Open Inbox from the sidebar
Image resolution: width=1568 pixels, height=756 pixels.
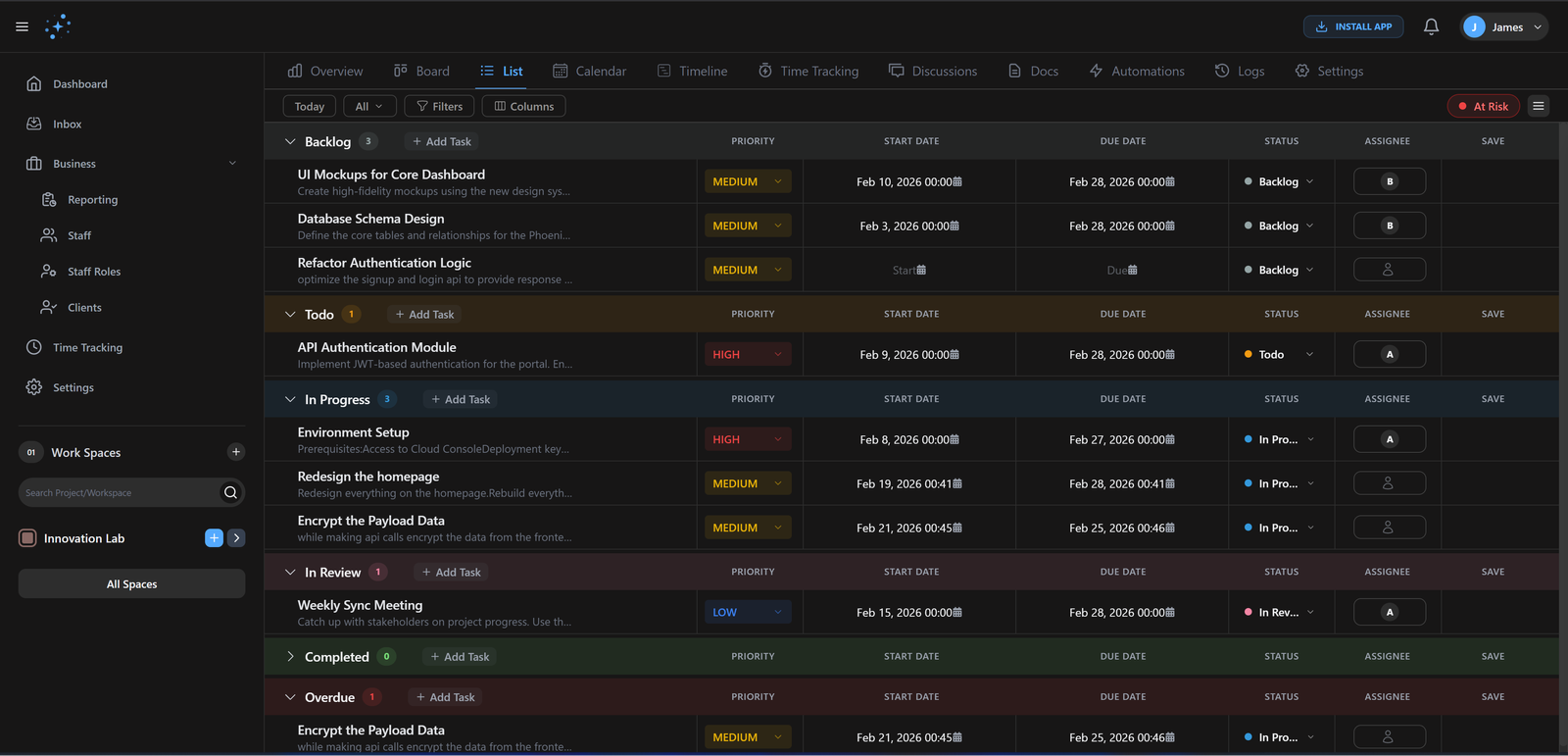tap(67, 125)
